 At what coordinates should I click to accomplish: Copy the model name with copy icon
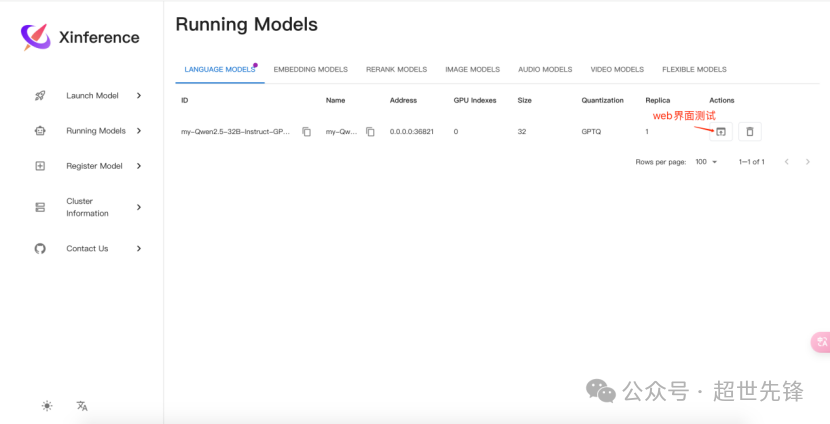[x=371, y=132]
